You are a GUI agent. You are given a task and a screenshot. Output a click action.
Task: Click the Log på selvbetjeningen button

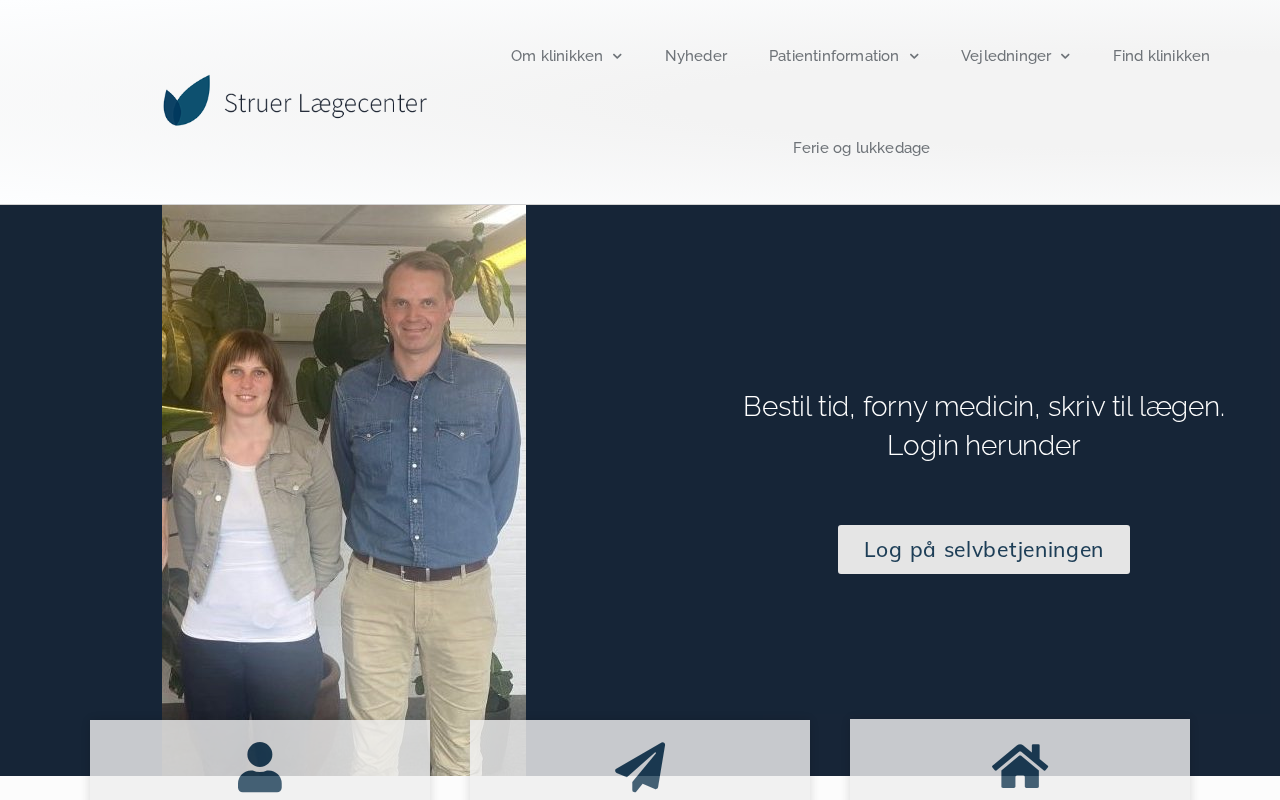(x=984, y=549)
